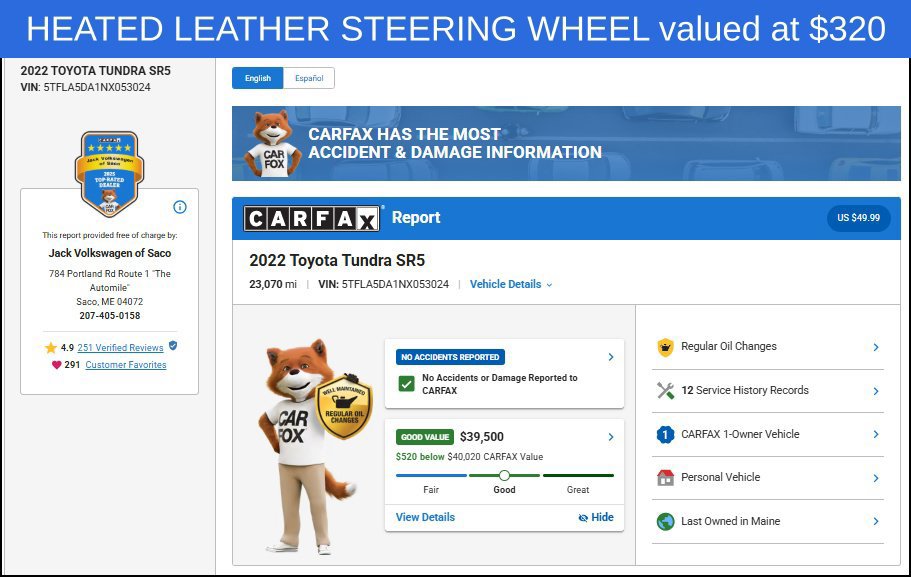Click the 23,070 mi mileage text
Viewport: 911px width, 577px height.
click(273, 284)
